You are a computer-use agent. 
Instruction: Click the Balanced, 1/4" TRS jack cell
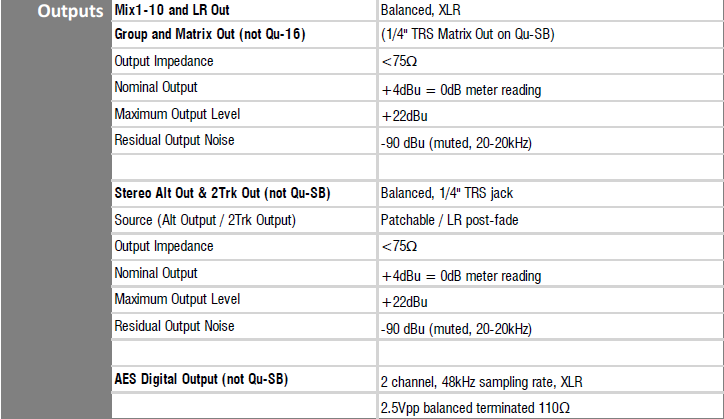click(x=447, y=193)
